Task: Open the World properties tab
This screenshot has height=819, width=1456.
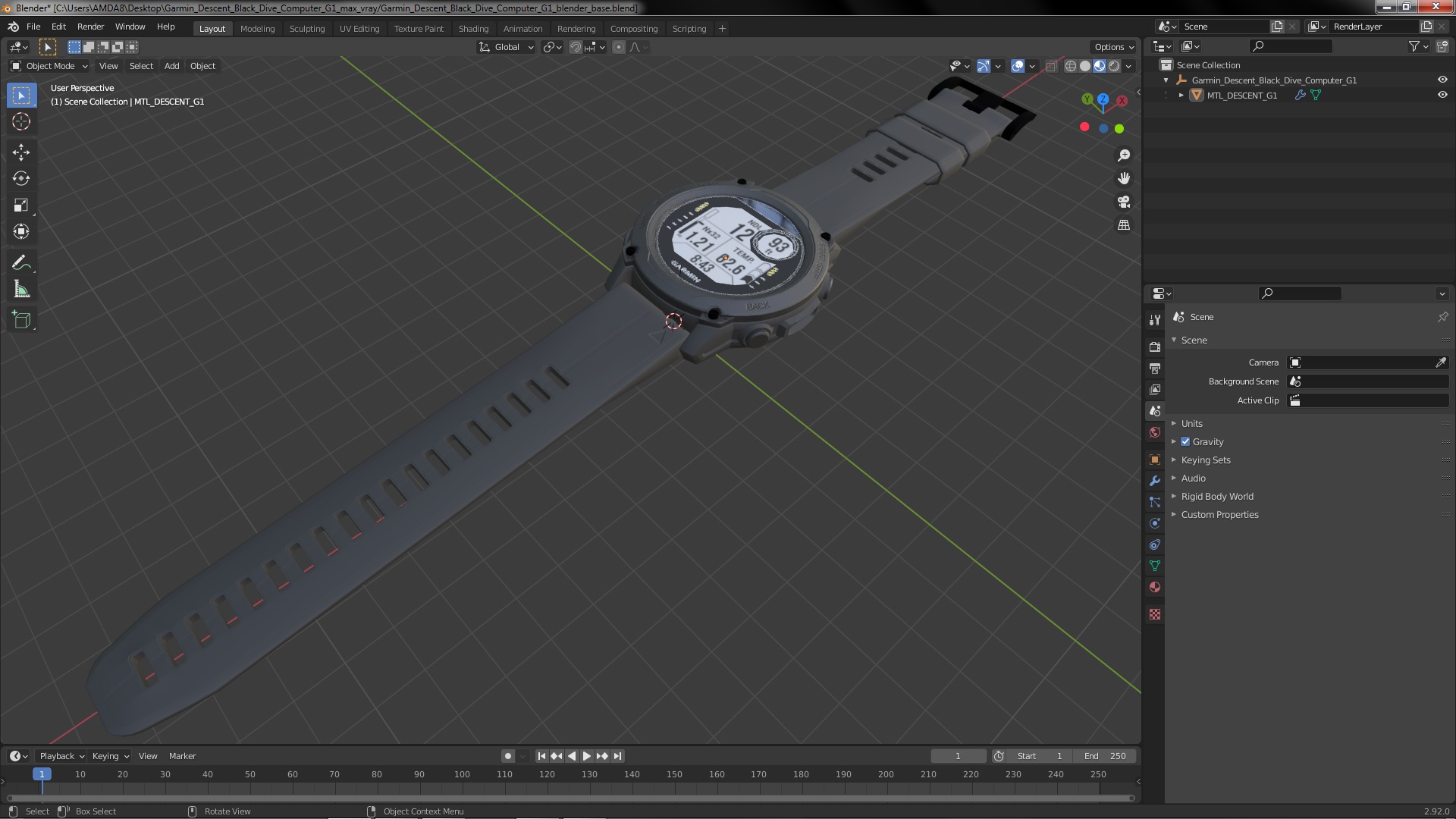Action: click(1155, 432)
